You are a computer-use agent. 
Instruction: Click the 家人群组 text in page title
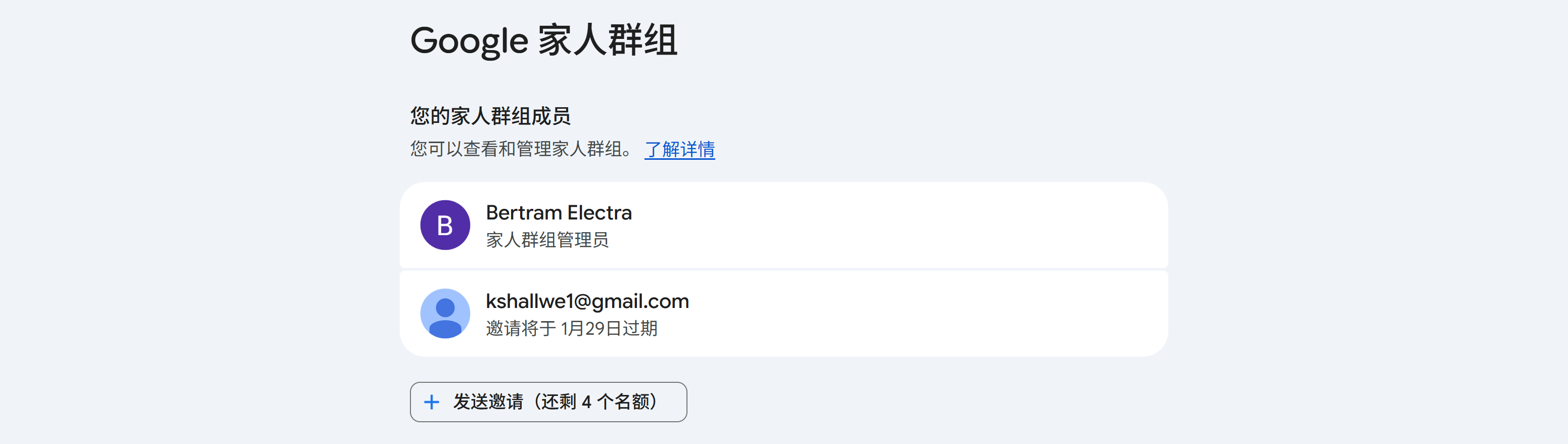pyautogui.click(x=608, y=40)
